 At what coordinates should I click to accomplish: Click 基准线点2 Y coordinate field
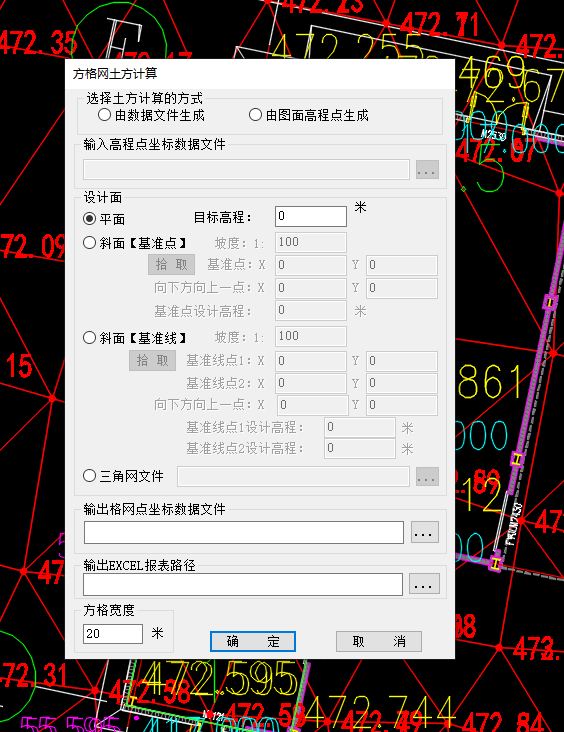402,383
